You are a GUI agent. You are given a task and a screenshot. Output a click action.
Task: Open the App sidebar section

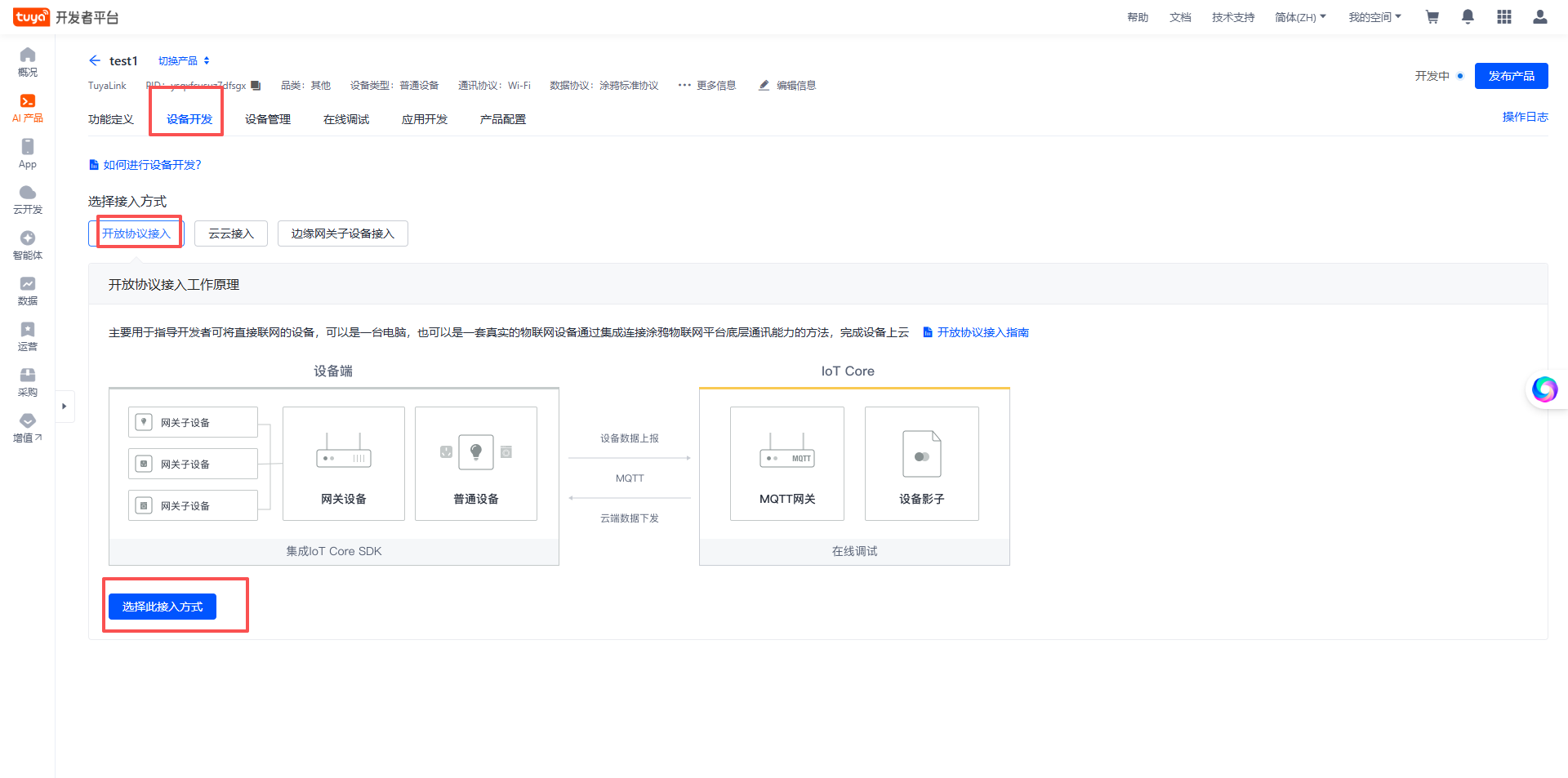tap(28, 153)
